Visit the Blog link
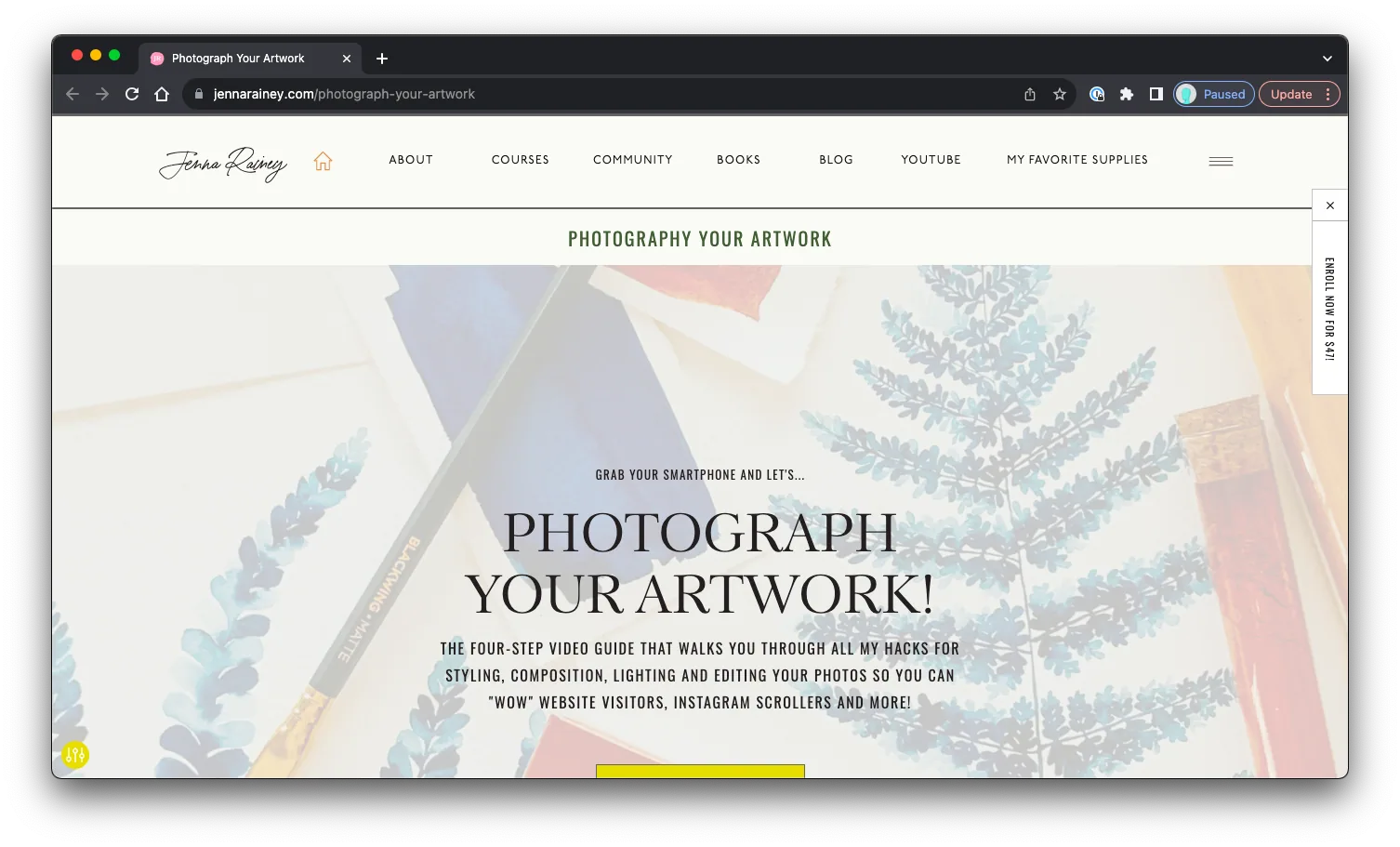 click(837, 160)
